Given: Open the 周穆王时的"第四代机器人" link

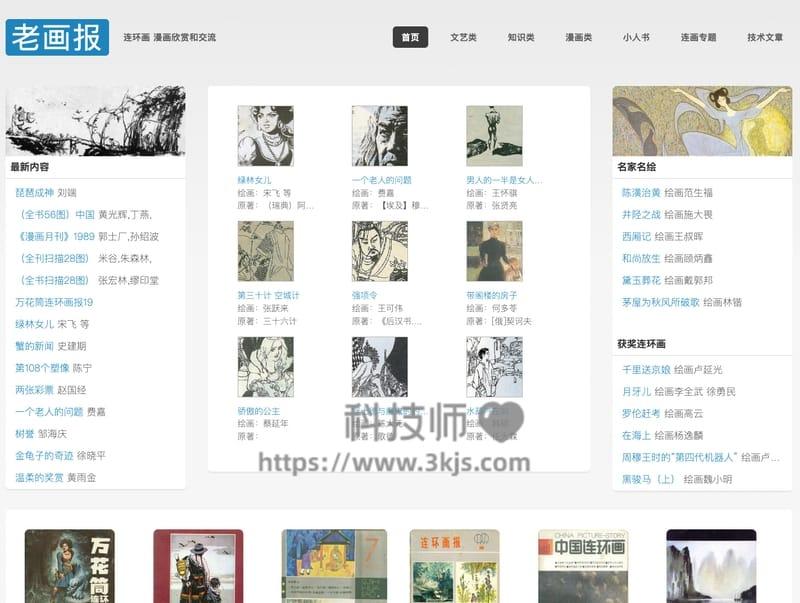Looking at the screenshot, I should point(680,458).
